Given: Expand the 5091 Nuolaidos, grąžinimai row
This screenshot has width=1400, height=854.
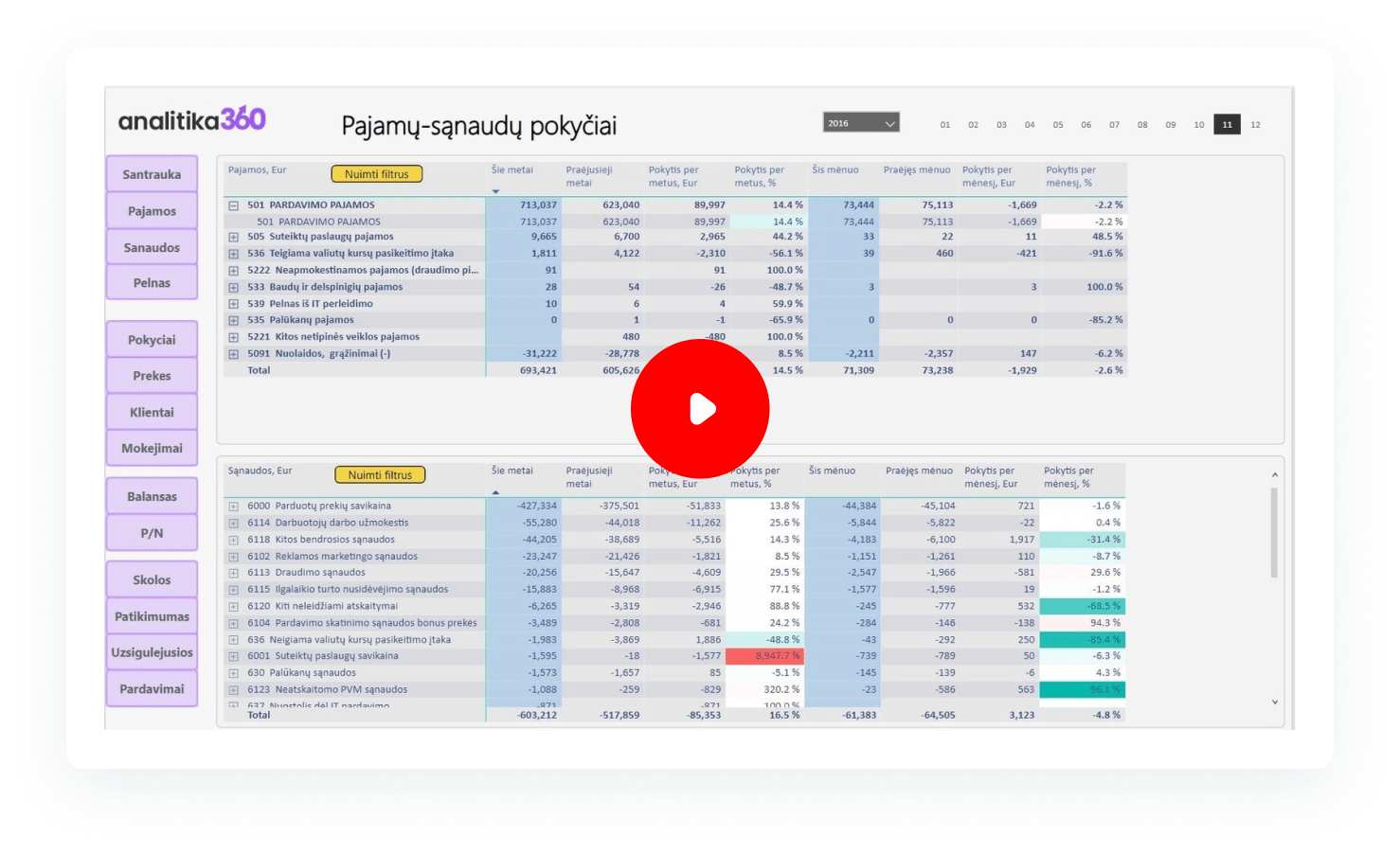Looking at the screenshot, I should tap(233, 354).
